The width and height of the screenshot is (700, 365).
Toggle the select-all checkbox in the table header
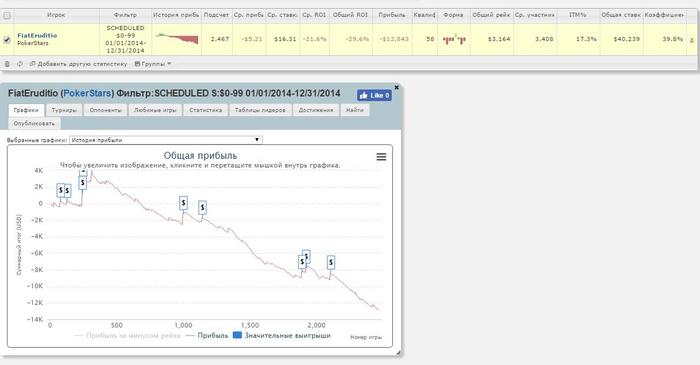(7, 15)
